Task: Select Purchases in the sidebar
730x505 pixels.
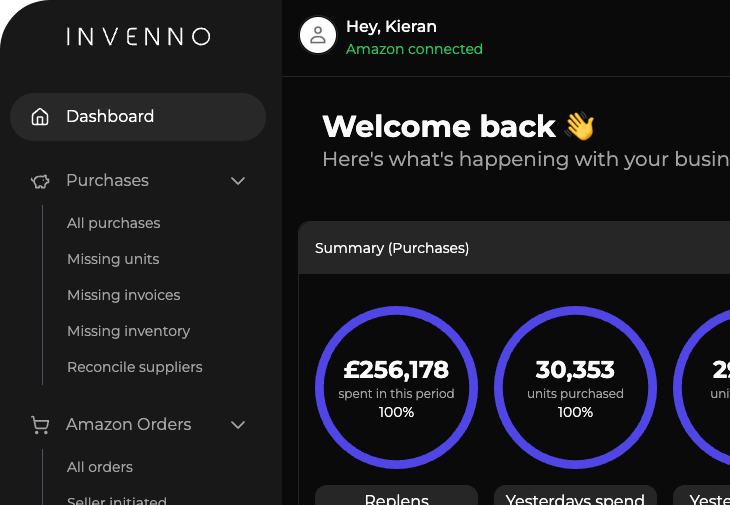Action: [x=108, y=181]
